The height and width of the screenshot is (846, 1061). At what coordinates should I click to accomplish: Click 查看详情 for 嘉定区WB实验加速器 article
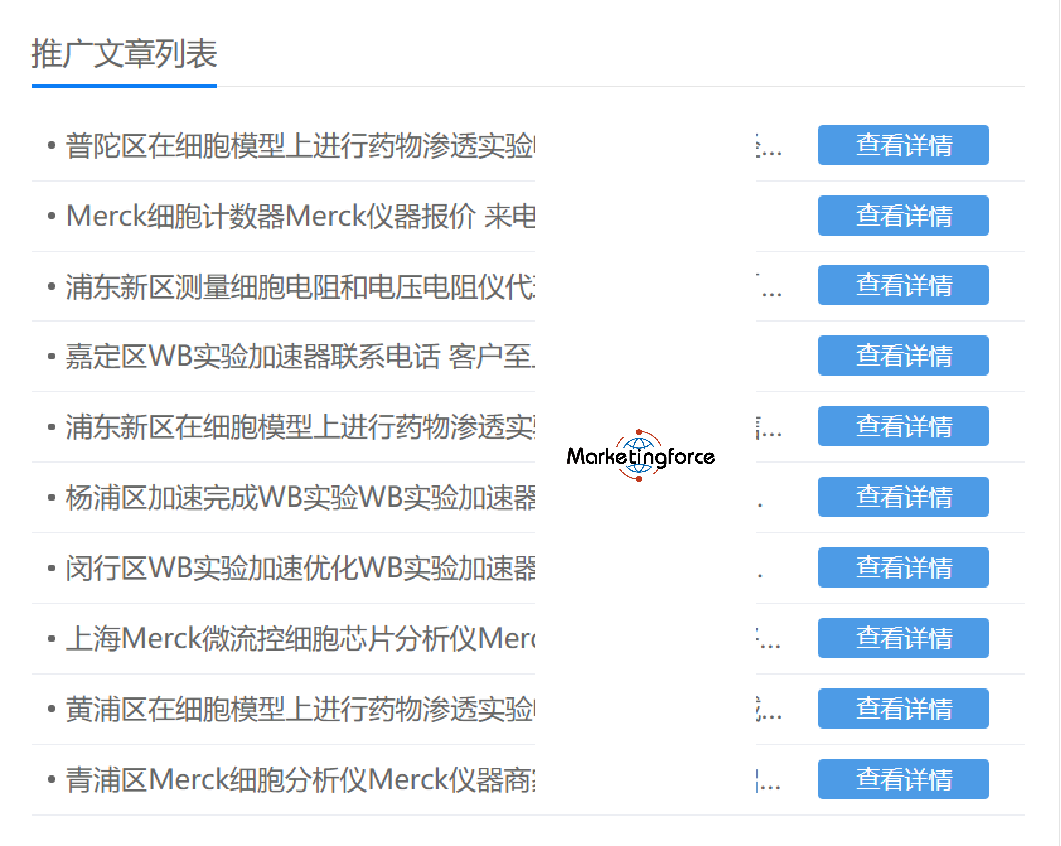(903, 355)
